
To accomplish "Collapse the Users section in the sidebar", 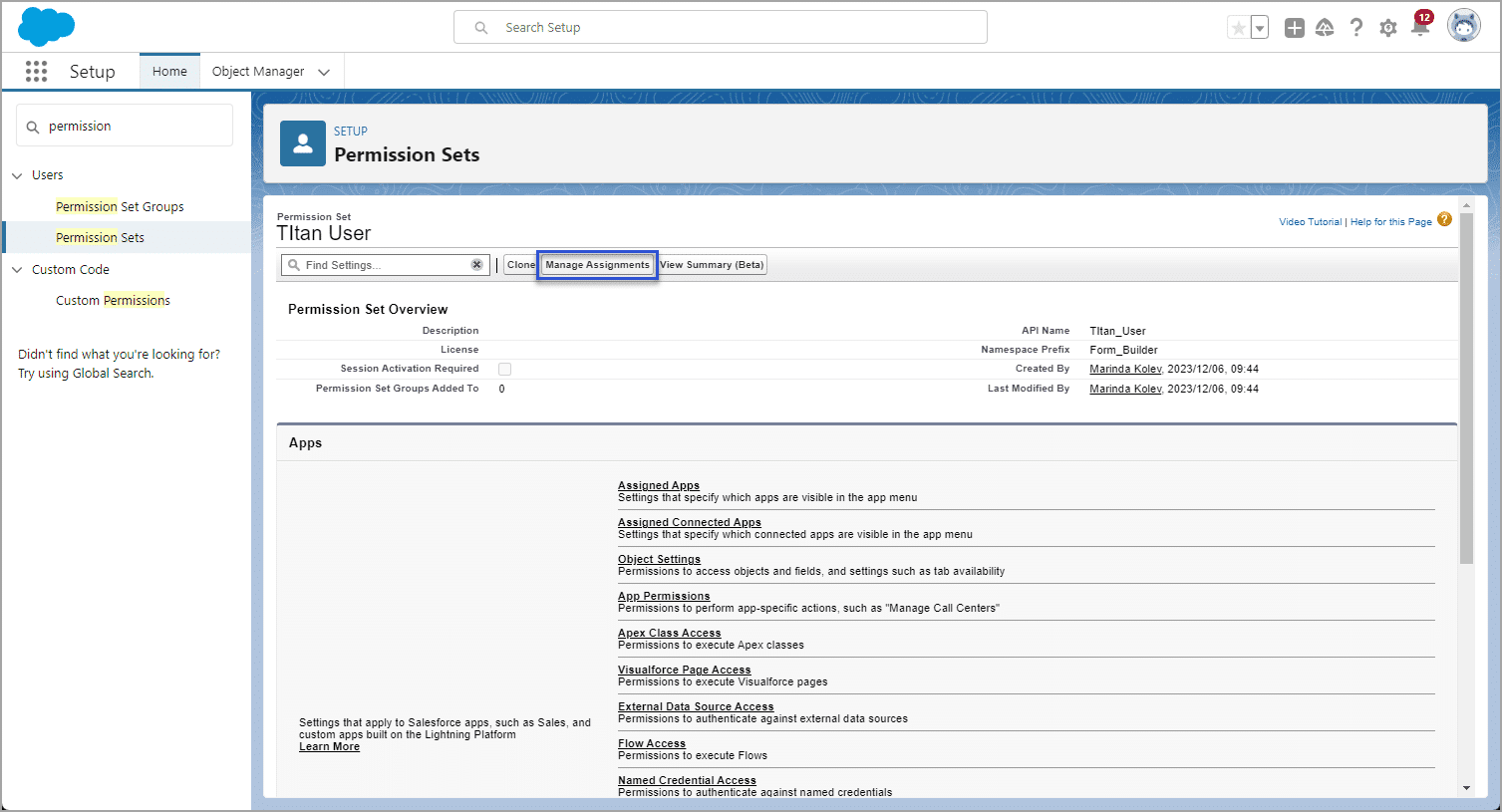I will coord(17,174).
